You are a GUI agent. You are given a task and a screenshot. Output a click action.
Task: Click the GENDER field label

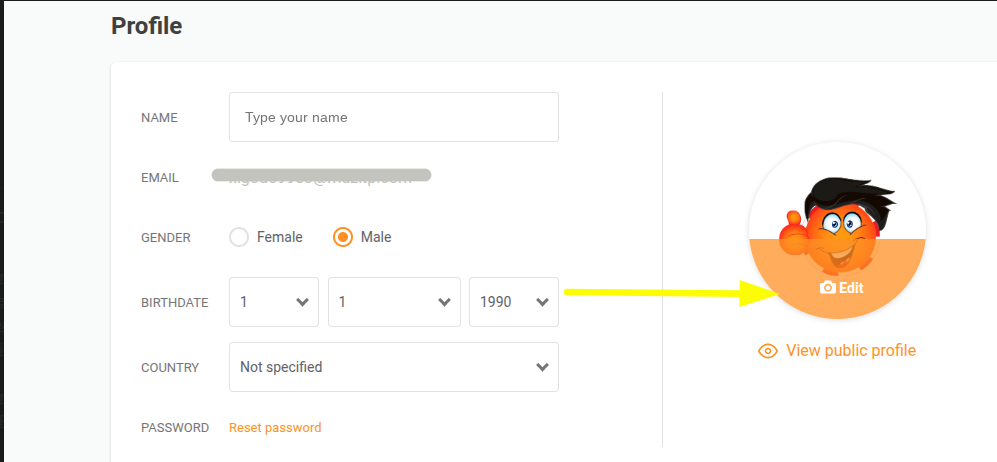[166, 238]
